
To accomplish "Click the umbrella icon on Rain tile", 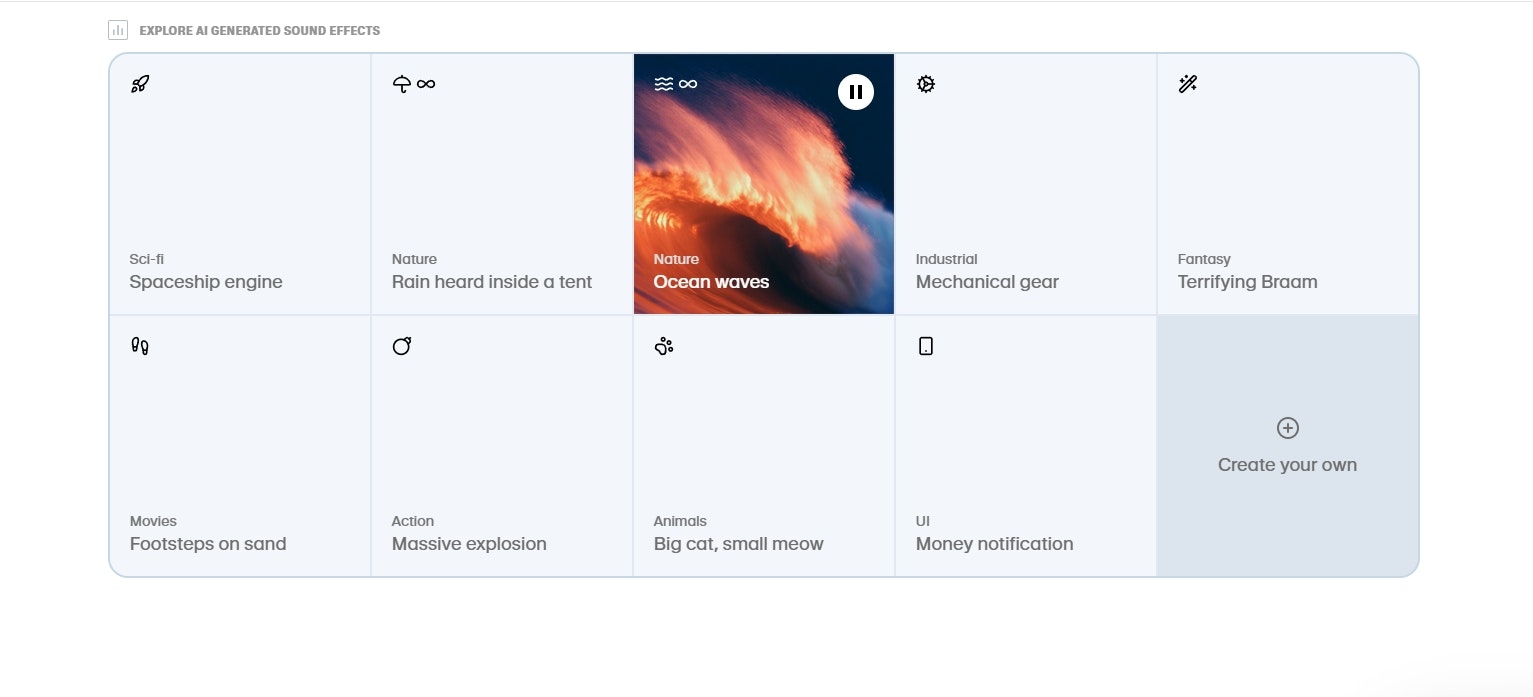I will pyautogui.click(x=402, y=84).
